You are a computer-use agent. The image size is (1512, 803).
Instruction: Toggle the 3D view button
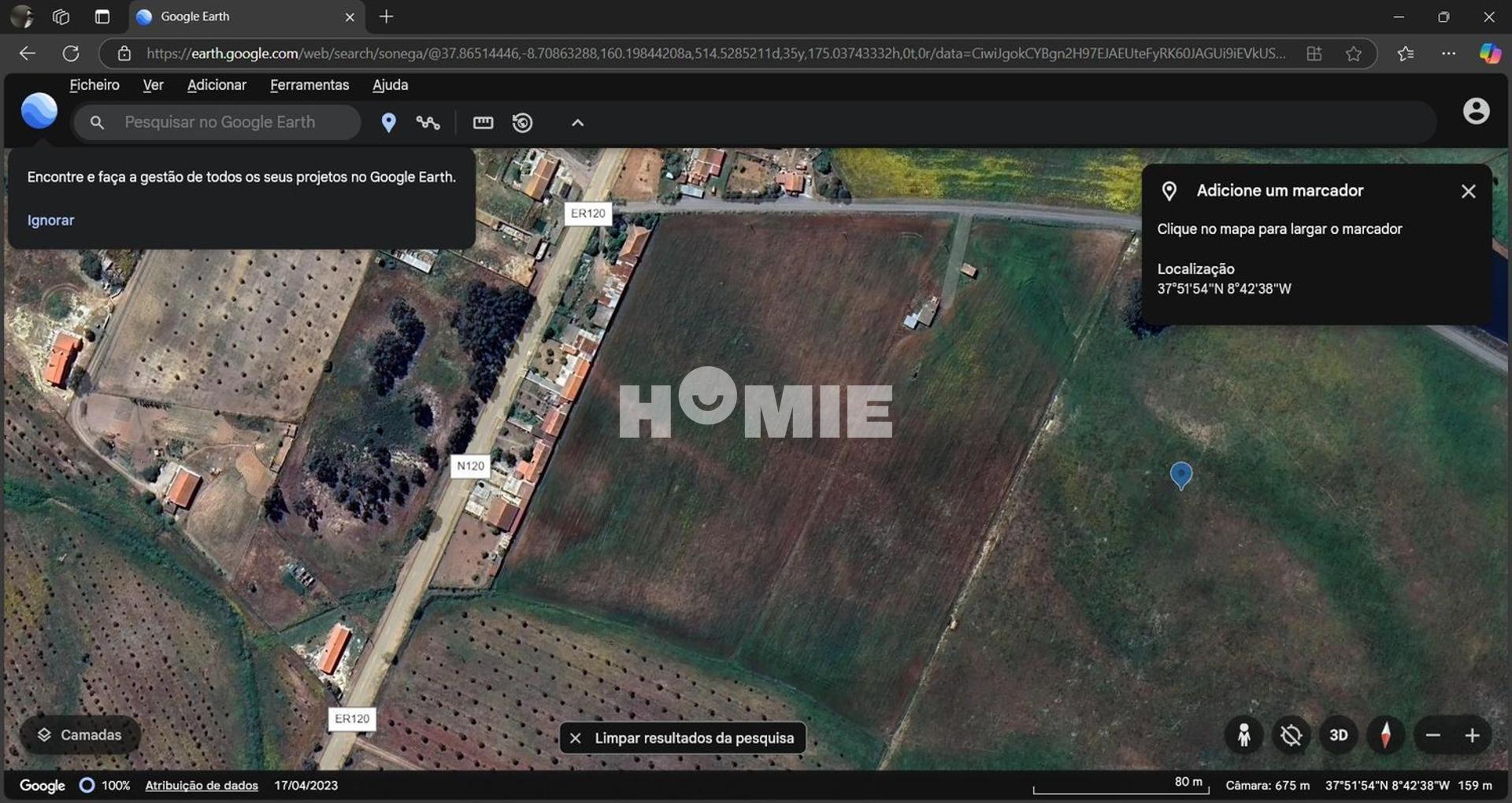tap(1339, 735)
